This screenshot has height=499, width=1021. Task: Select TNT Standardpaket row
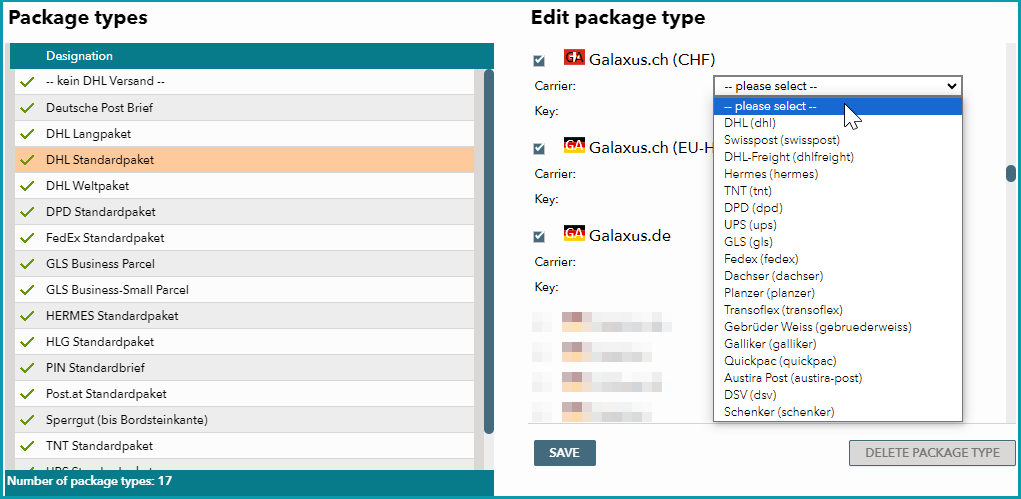click(244, 446)
